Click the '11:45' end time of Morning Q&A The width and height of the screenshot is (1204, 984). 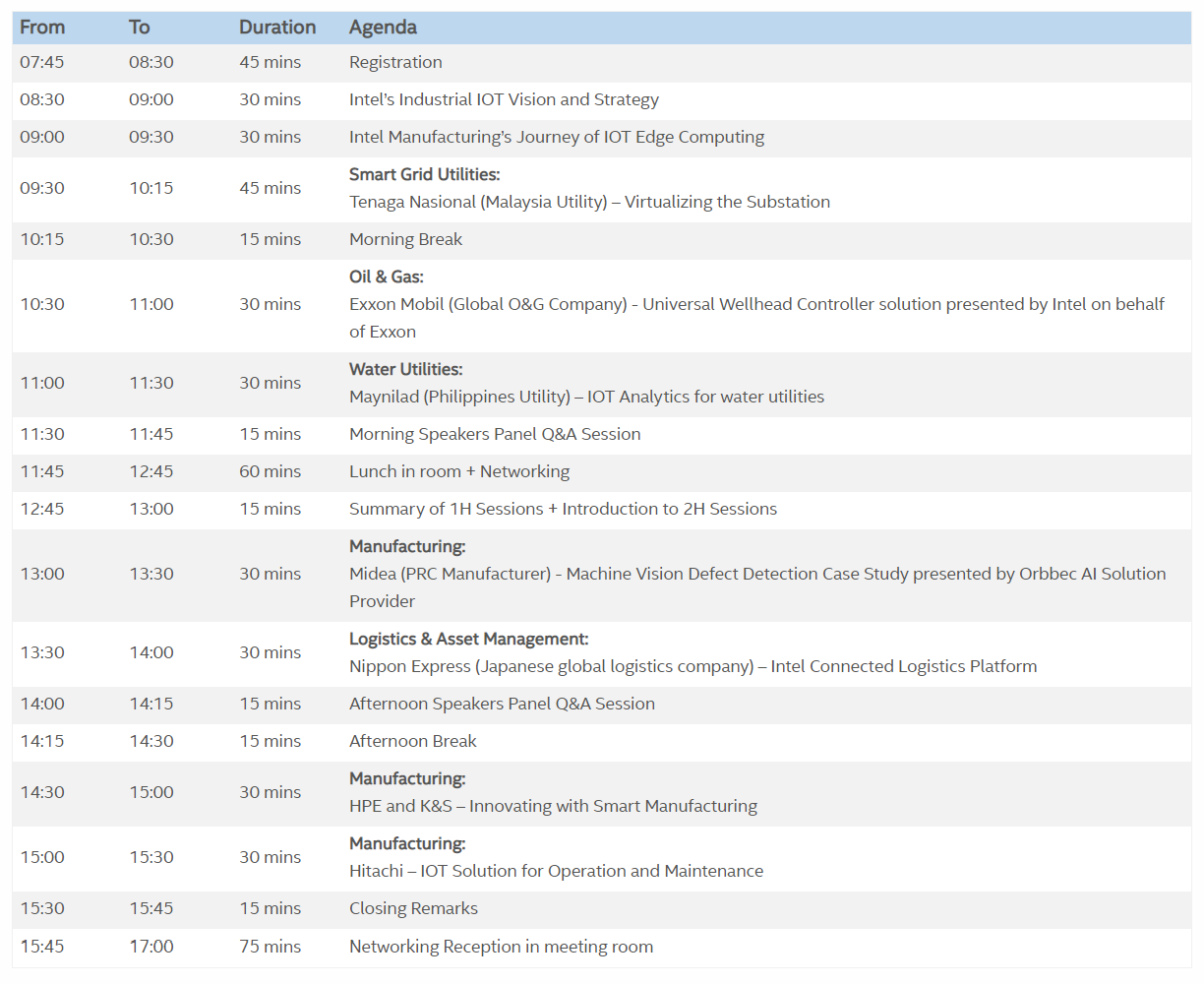tap(151, 434)
